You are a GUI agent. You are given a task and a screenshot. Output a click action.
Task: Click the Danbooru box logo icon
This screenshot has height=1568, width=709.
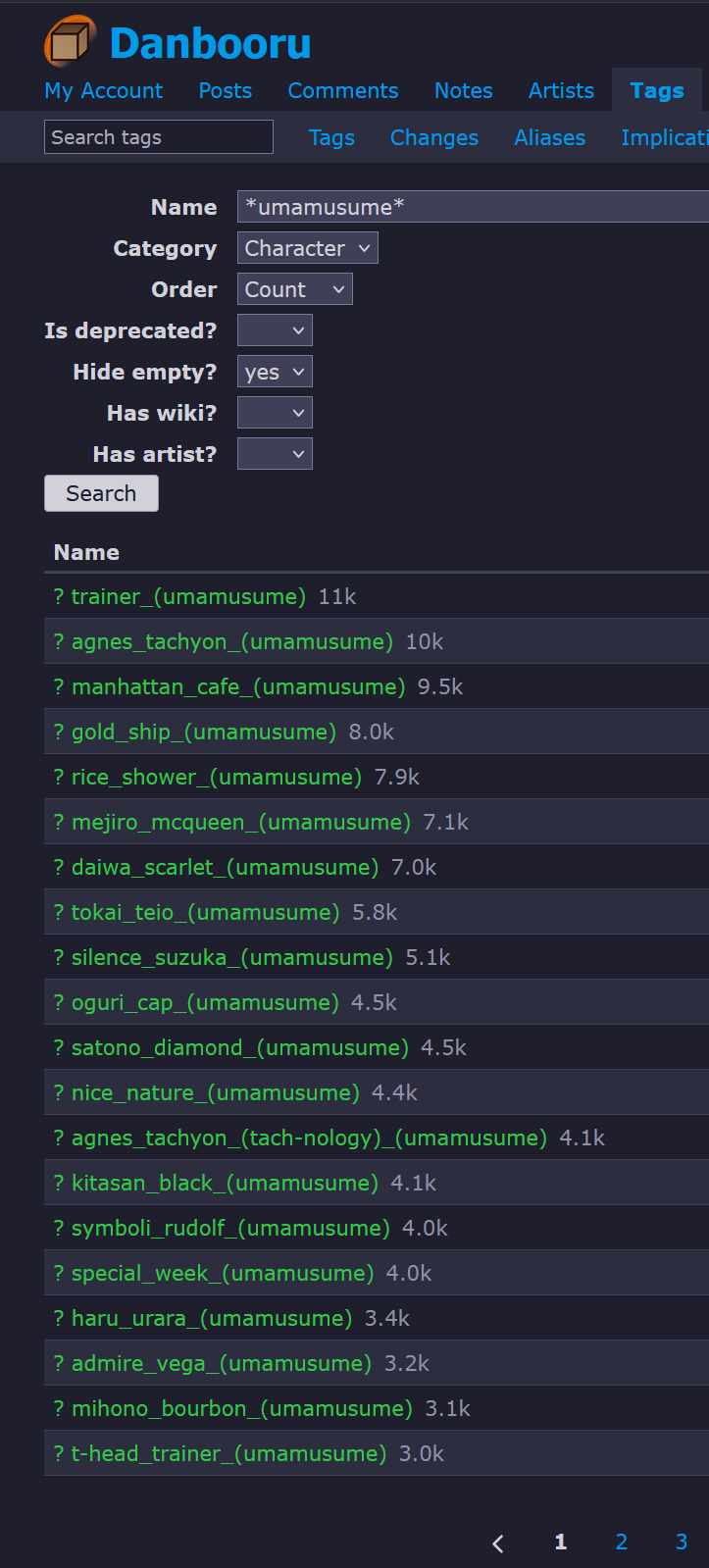tap(71, 42)
